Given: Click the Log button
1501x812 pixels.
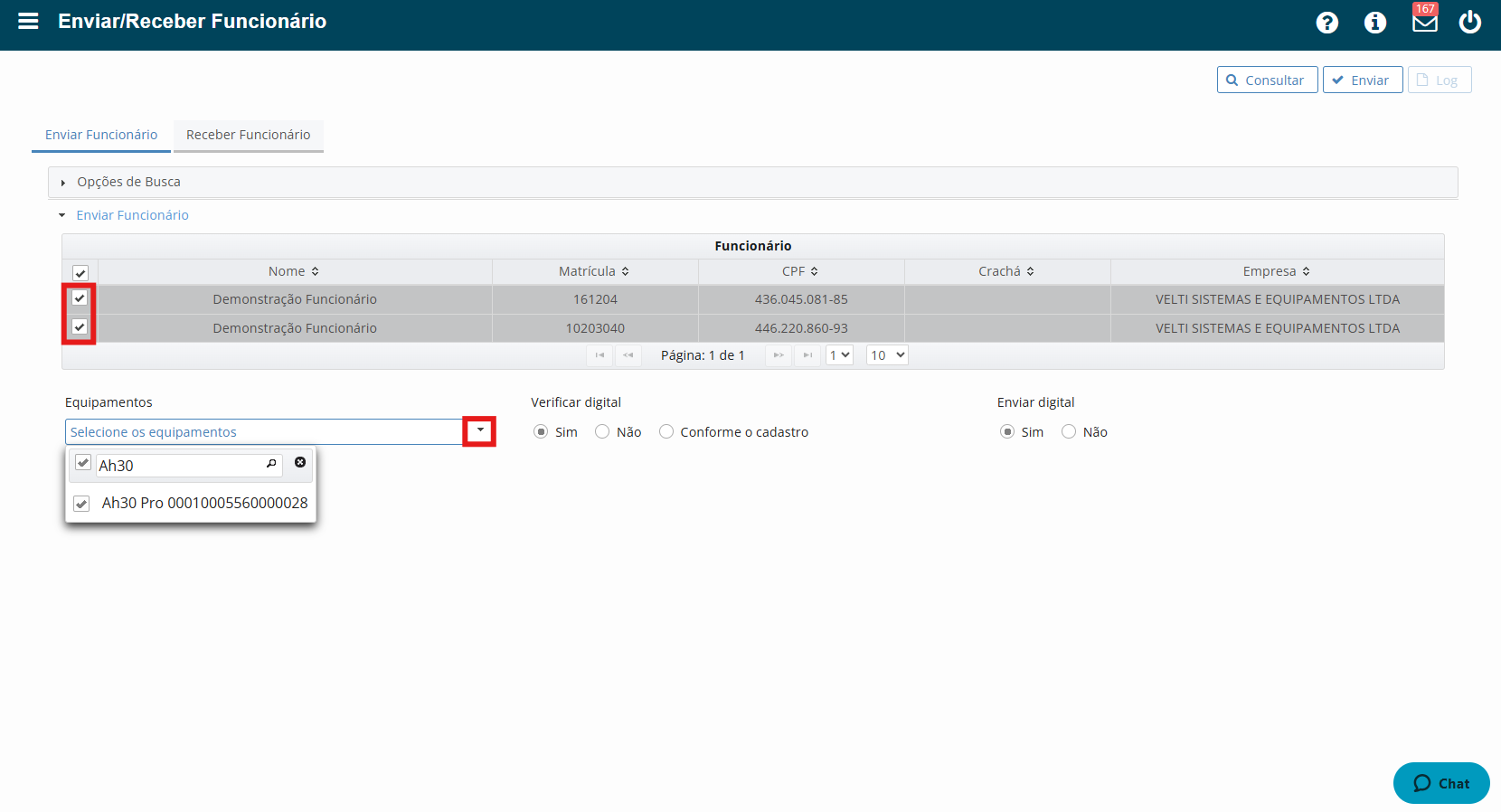Looking at the screenshot, I should coord(1440,80).
